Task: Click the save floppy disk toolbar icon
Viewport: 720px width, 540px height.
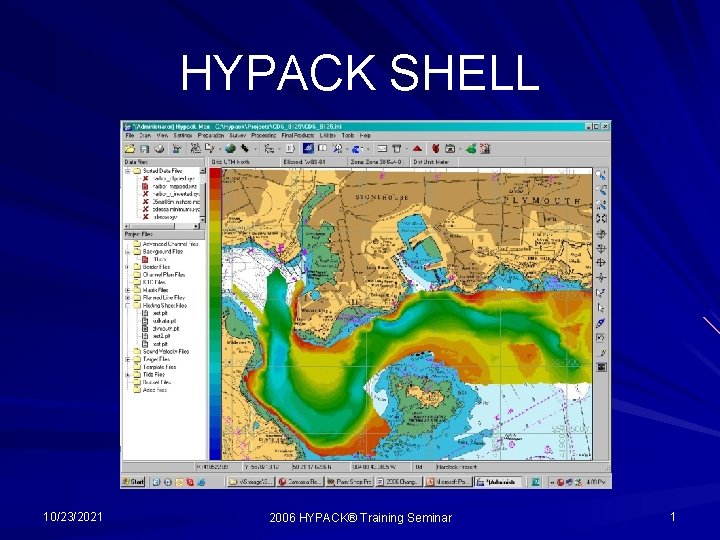Action: click(x=145, y=148)
